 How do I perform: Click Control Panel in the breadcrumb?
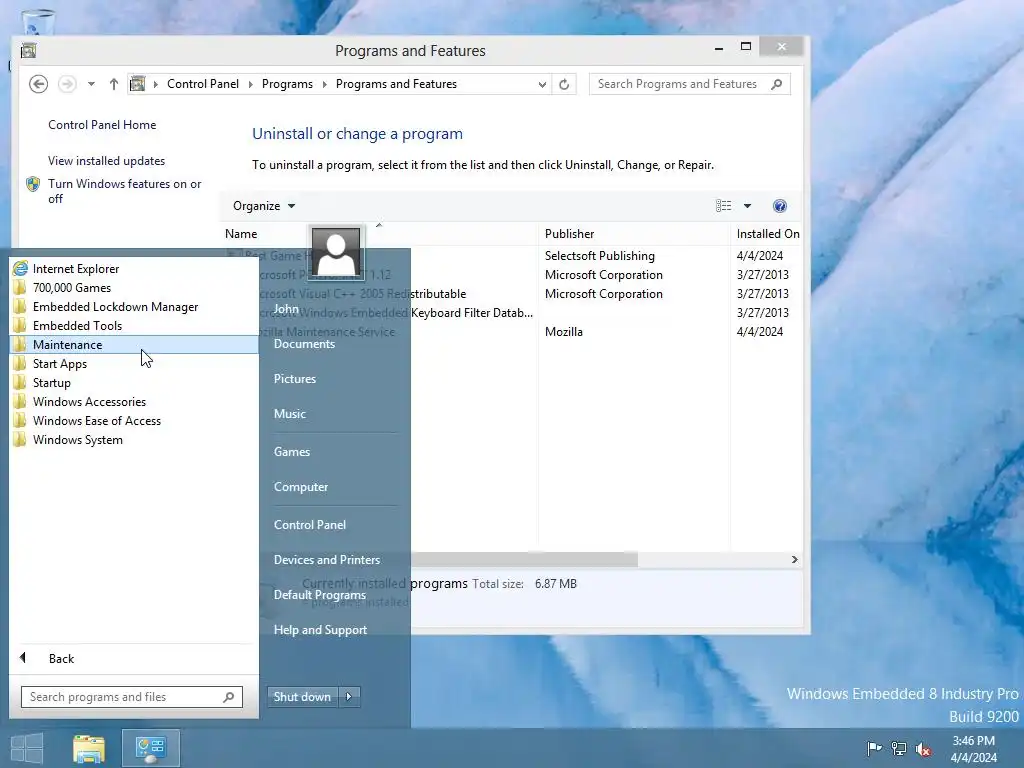click(203, 84)
